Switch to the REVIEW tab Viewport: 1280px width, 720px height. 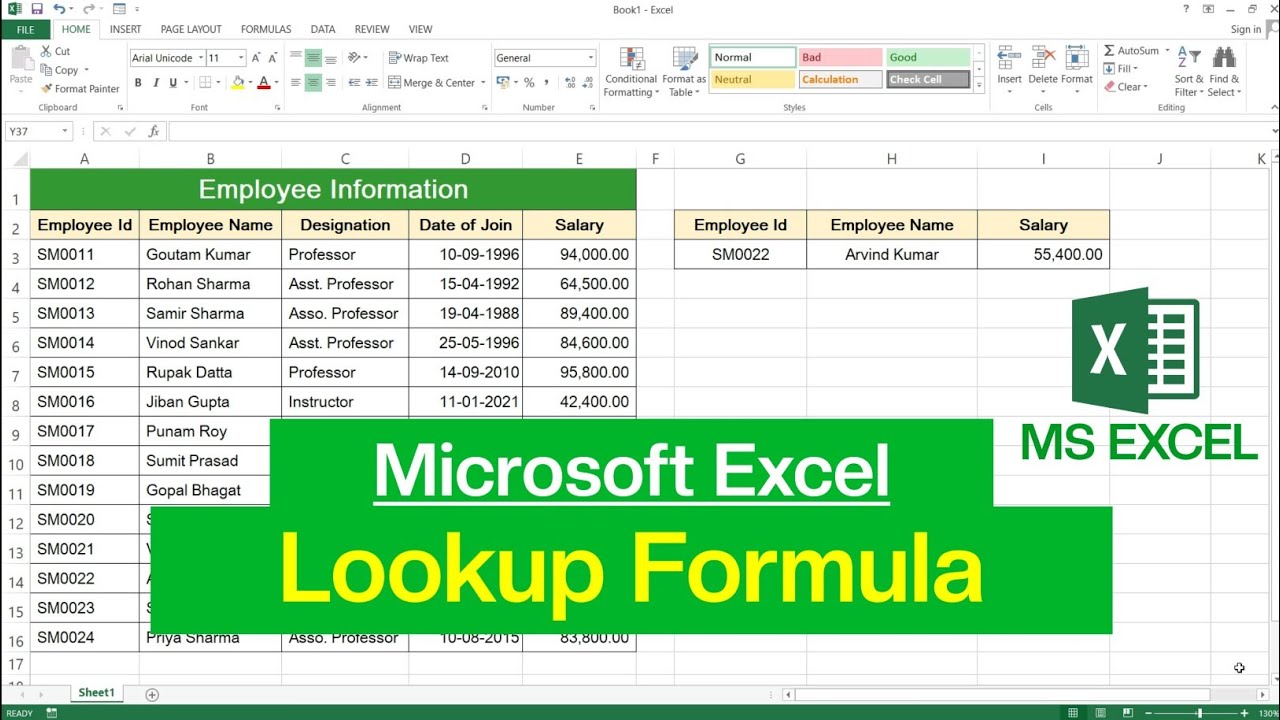[x=372, y=29]
